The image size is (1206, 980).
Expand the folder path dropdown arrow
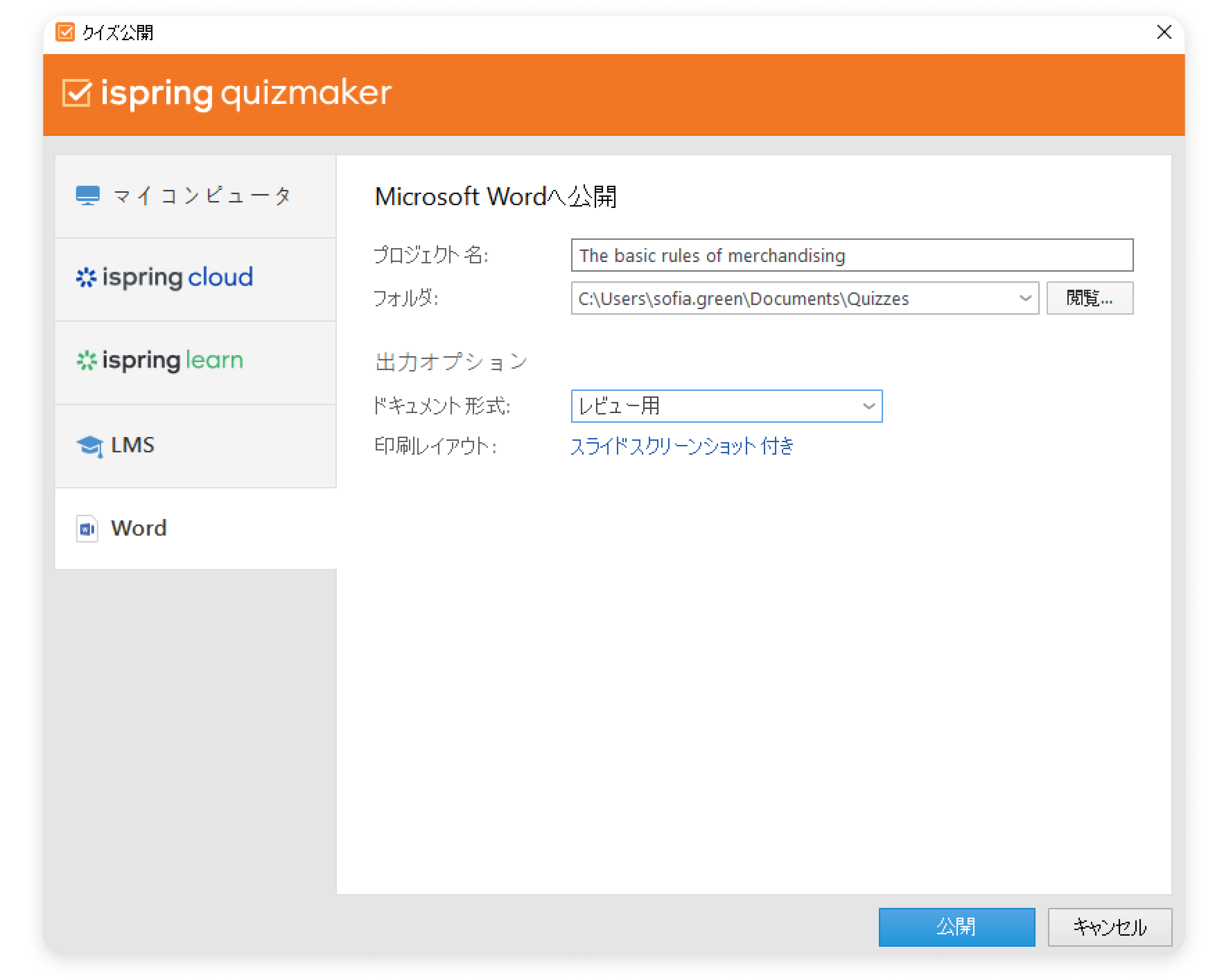tap(1025, 298)
